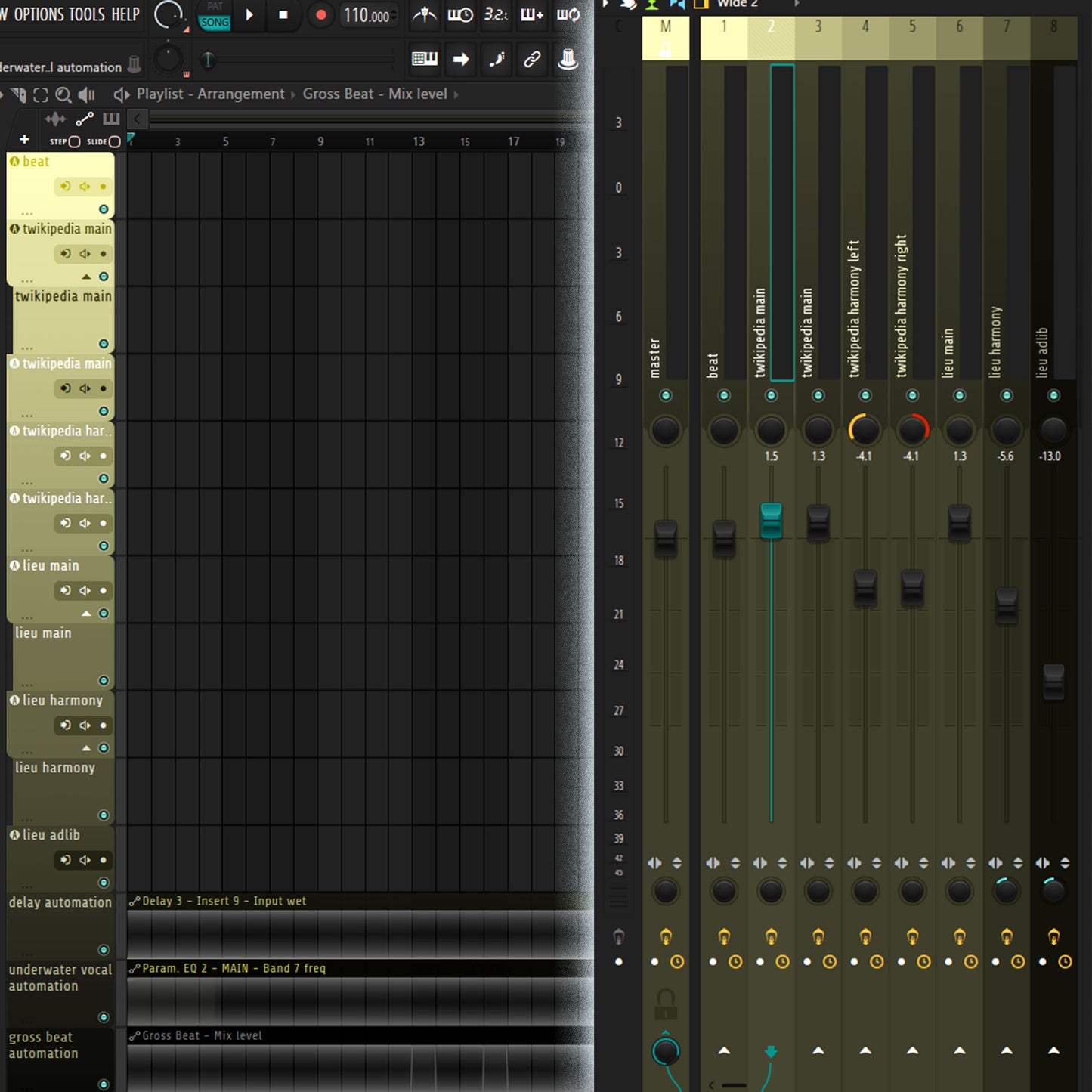Image resolution: width=1092 pixels, height=1092 pixels.
Task: Arm disk recording on lieu adlib mixer track
Action: click(1043, 962)
